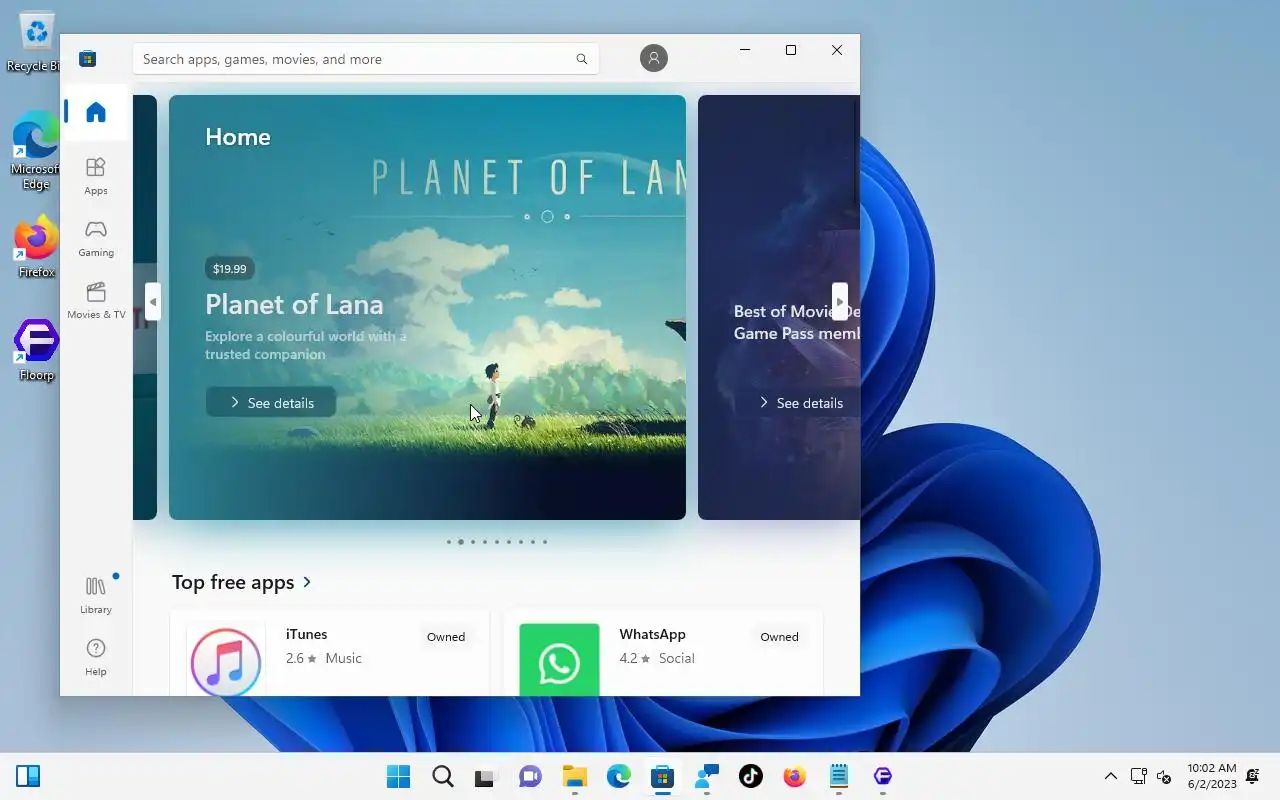Click See details for Planet of Lana
This screenshot has width=1280, height=800.
coord(271,402)
